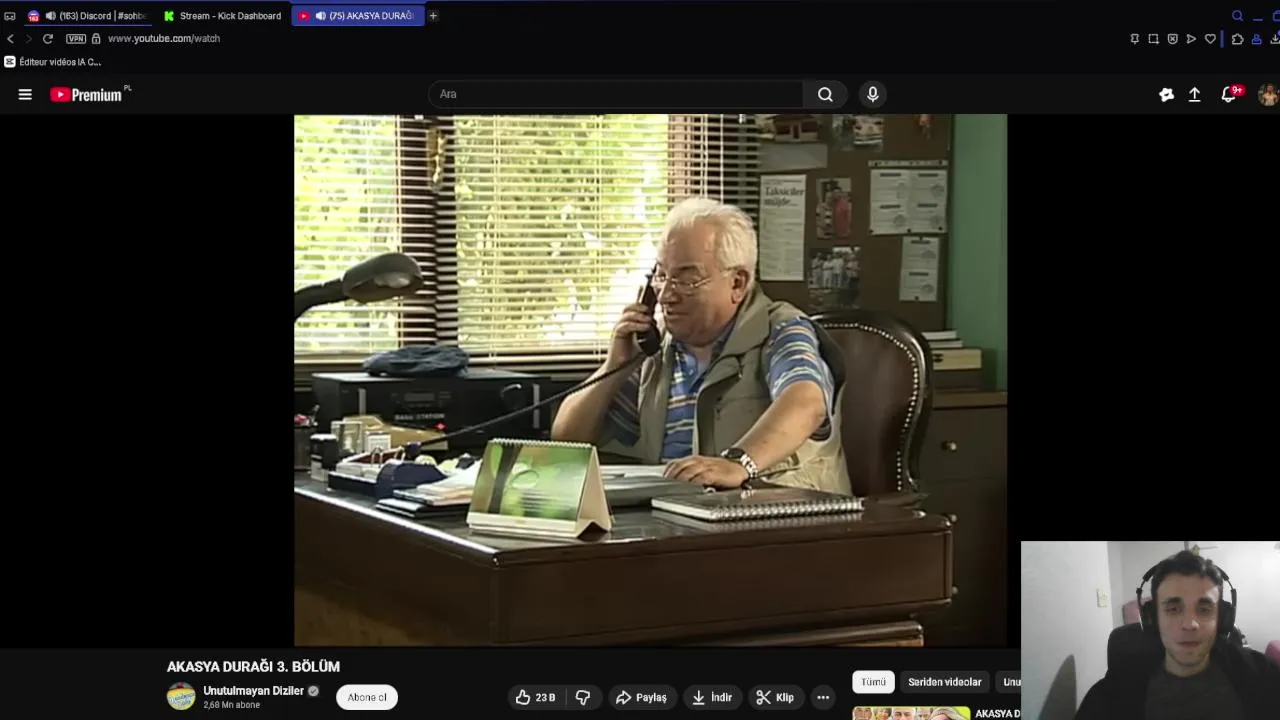Click the video player to pause
This screenshot has width=1280, height=720.
point(650,380)
